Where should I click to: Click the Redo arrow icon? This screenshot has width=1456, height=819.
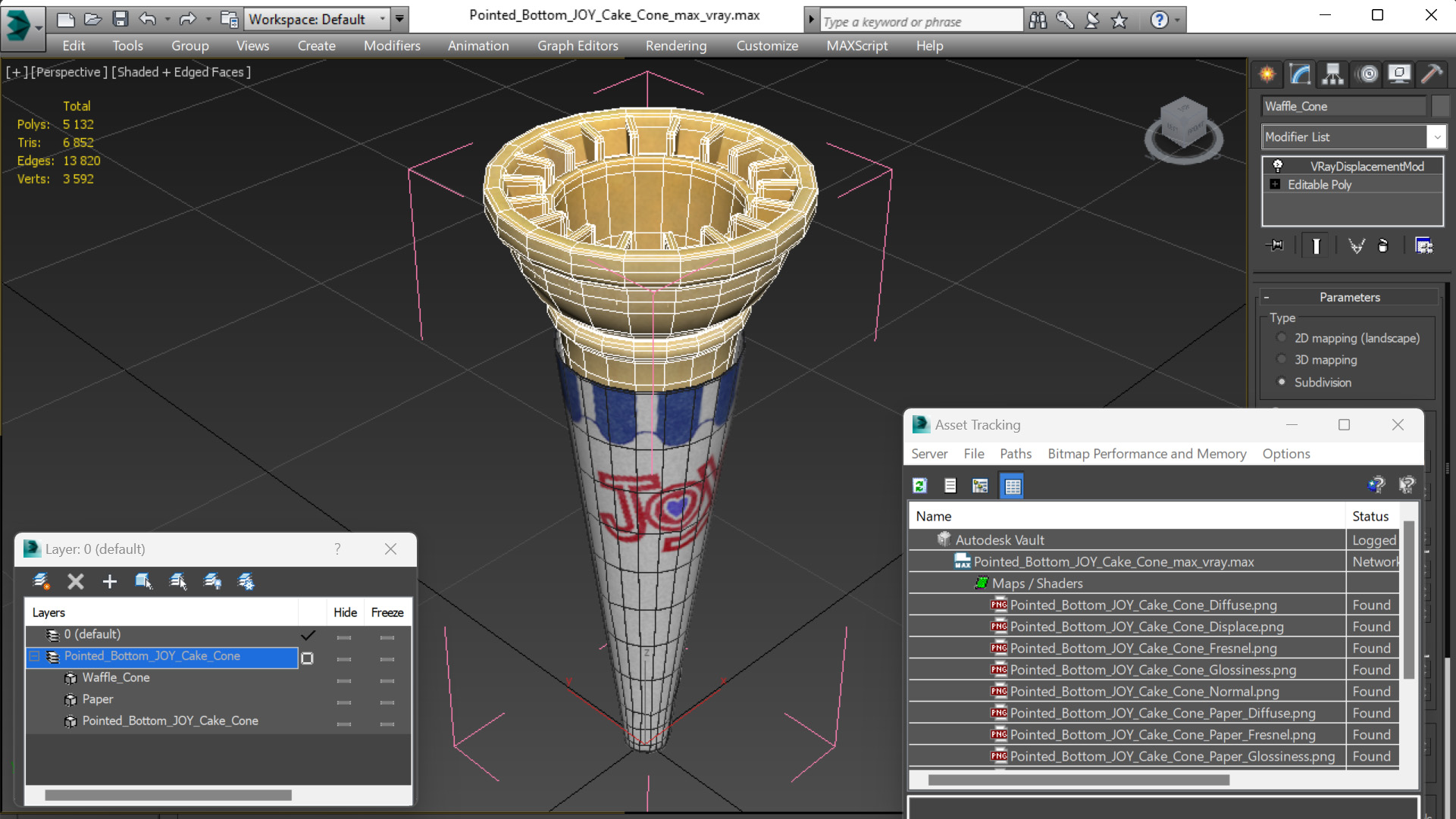click(x=187, y=19)
